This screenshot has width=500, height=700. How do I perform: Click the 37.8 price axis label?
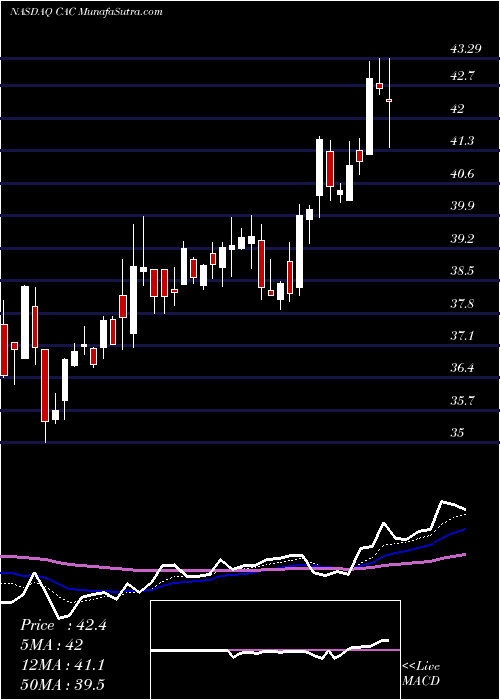pos(462,304)
